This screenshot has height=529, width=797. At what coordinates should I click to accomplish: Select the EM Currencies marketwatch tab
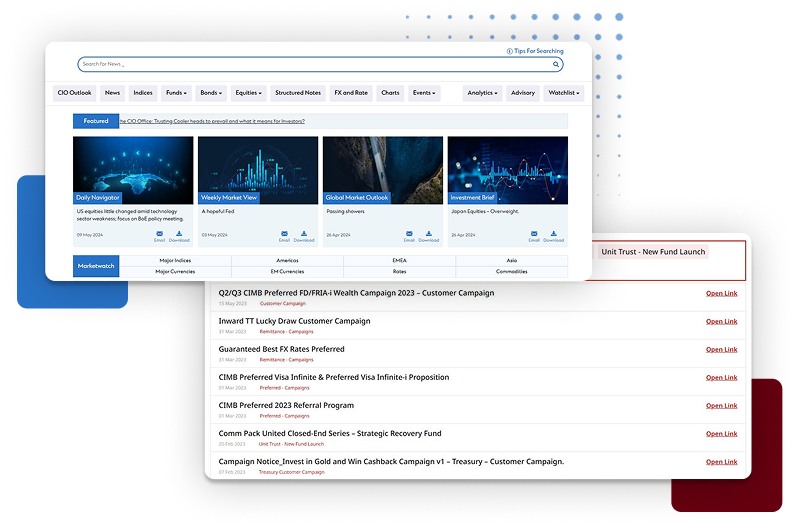point(287,272)
